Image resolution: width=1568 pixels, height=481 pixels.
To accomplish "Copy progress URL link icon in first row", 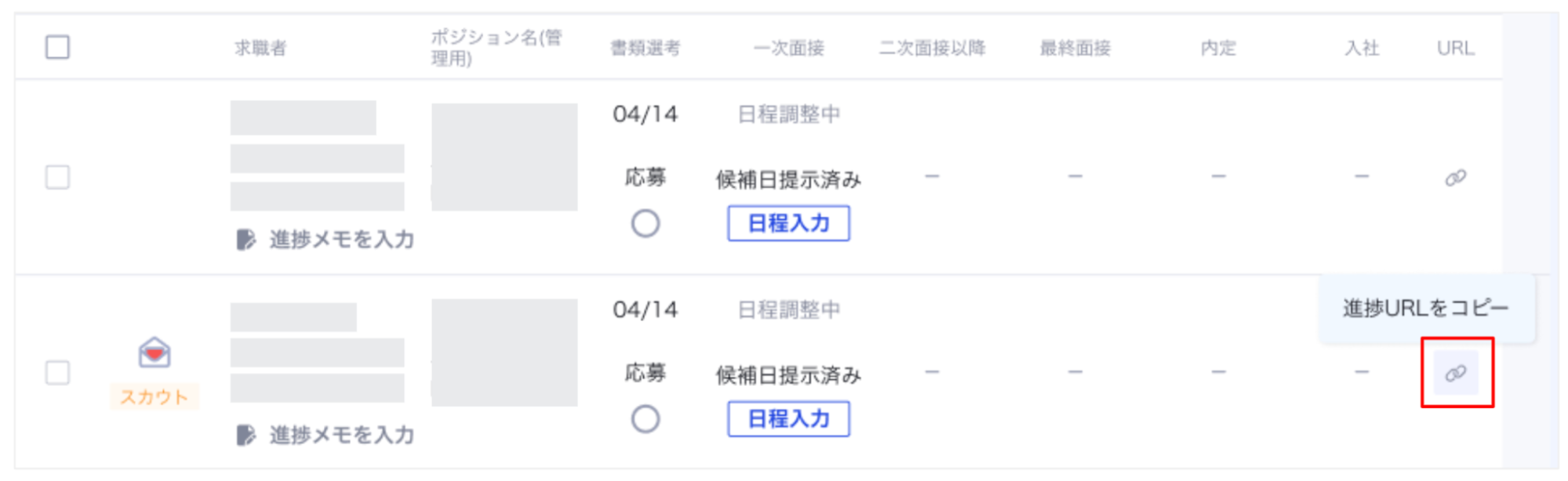I will 1455,178.
